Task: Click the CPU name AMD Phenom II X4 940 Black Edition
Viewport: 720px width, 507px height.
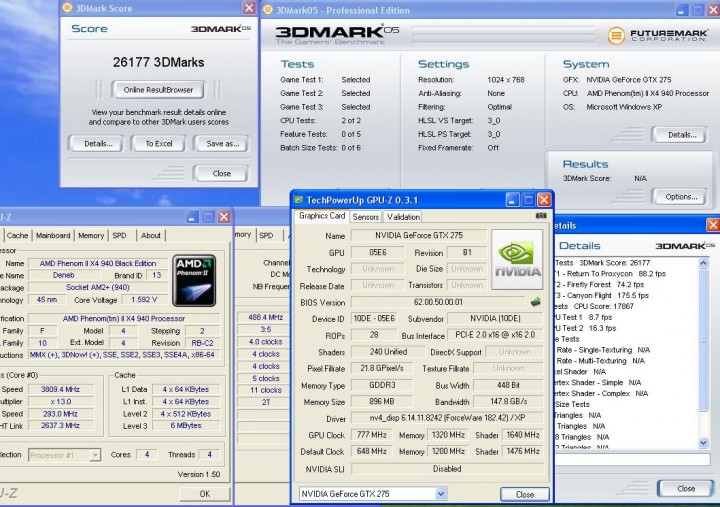Action: (98, 263)
